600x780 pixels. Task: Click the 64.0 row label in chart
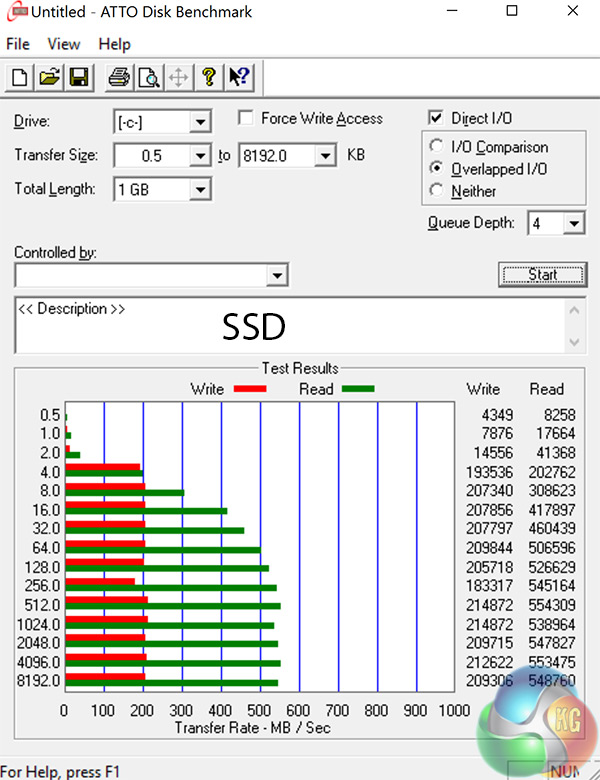coord(46,547)
